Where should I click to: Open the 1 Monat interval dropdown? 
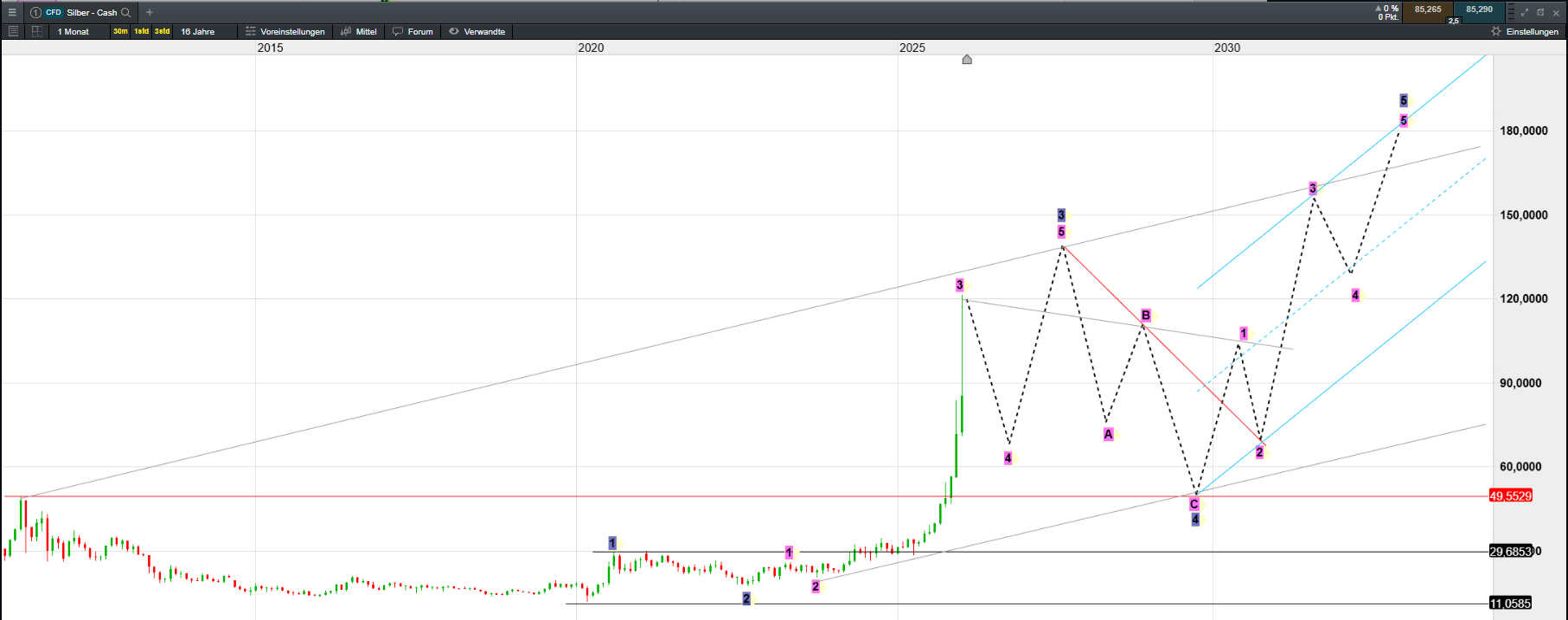point(74,32)
